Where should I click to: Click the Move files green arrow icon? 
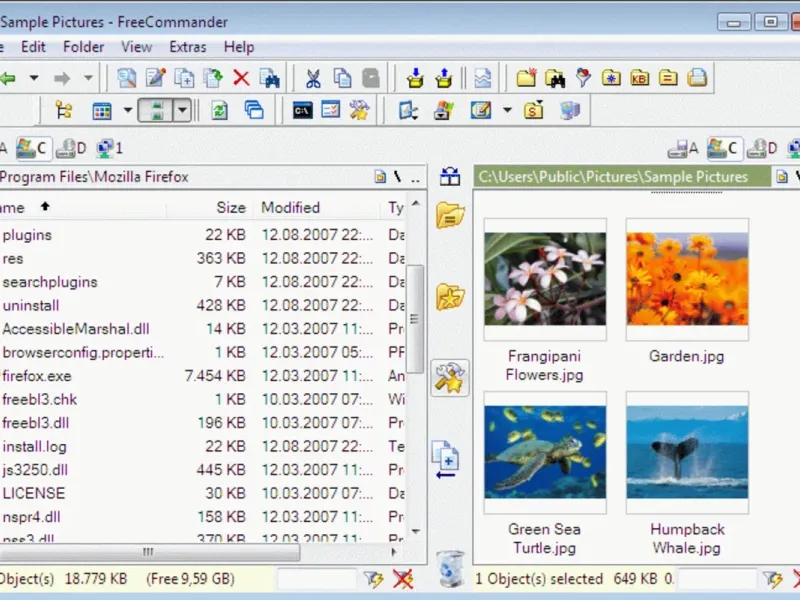pos(213,78)
